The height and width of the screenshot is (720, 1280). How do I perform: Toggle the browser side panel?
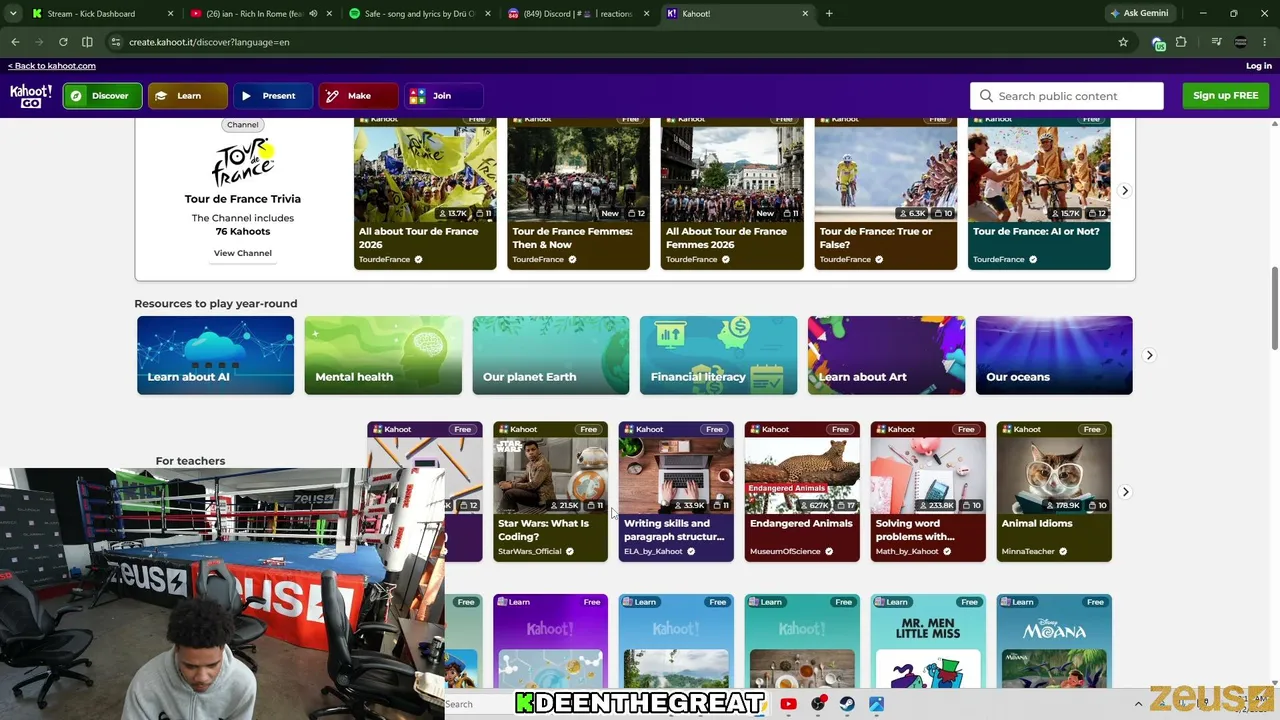[87, 42]
